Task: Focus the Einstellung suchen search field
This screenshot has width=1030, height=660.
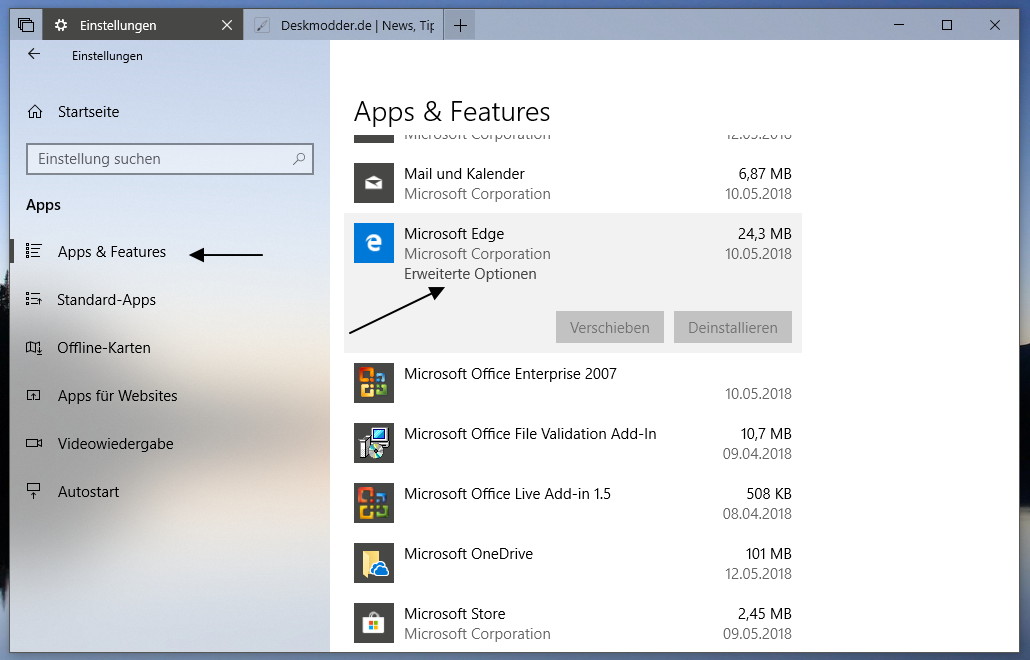Action: point(169,159)
